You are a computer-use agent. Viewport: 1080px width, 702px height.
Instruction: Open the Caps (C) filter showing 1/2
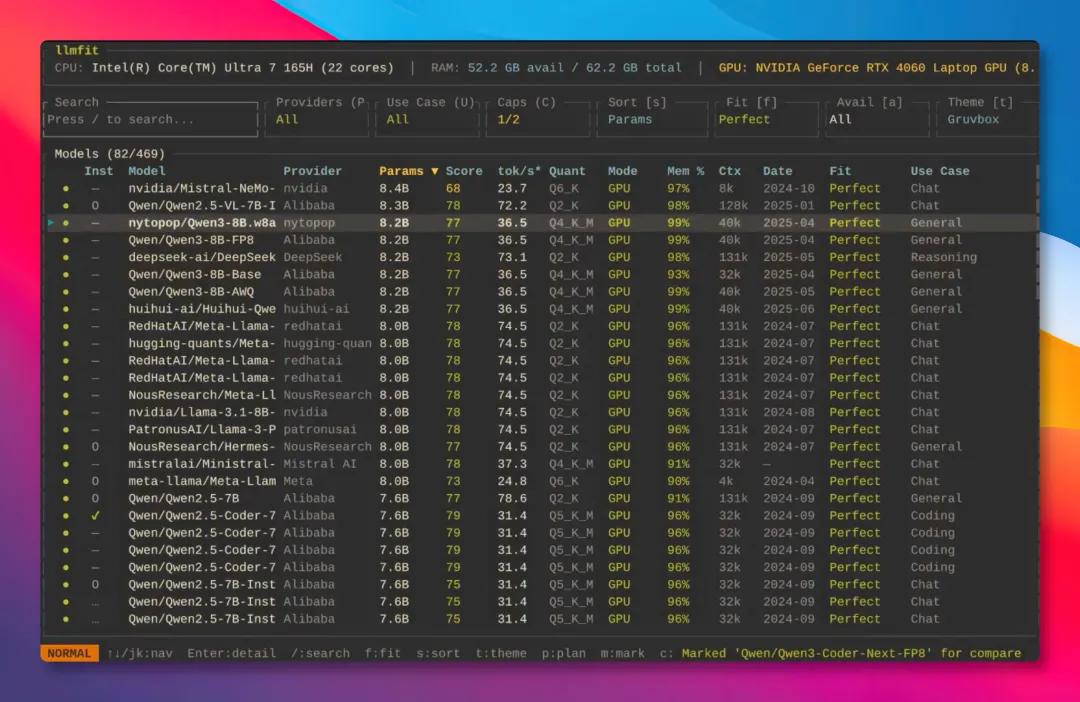[538, 119]
